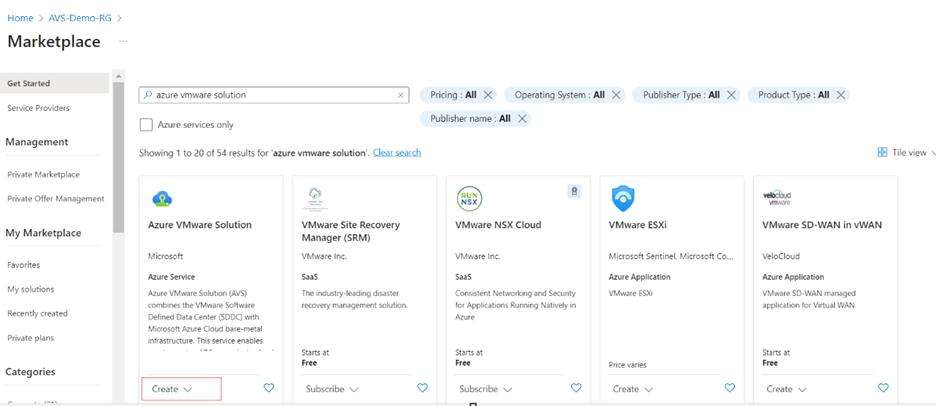This screenshot has height=406, width=936.
Task: Go to AVS-Demo-RG breadcrumb
Action: (x=81, y=18)
